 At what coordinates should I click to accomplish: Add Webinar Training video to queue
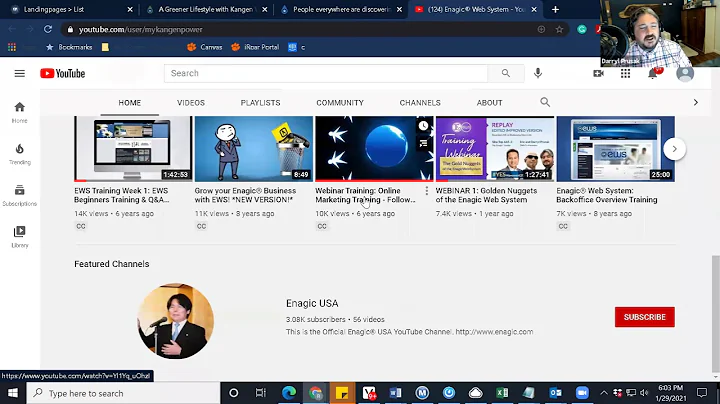tap(423, 144)
